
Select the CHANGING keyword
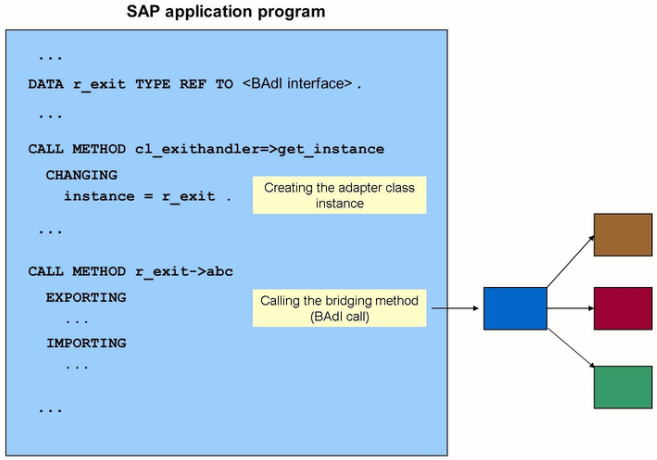pos(81,175)
